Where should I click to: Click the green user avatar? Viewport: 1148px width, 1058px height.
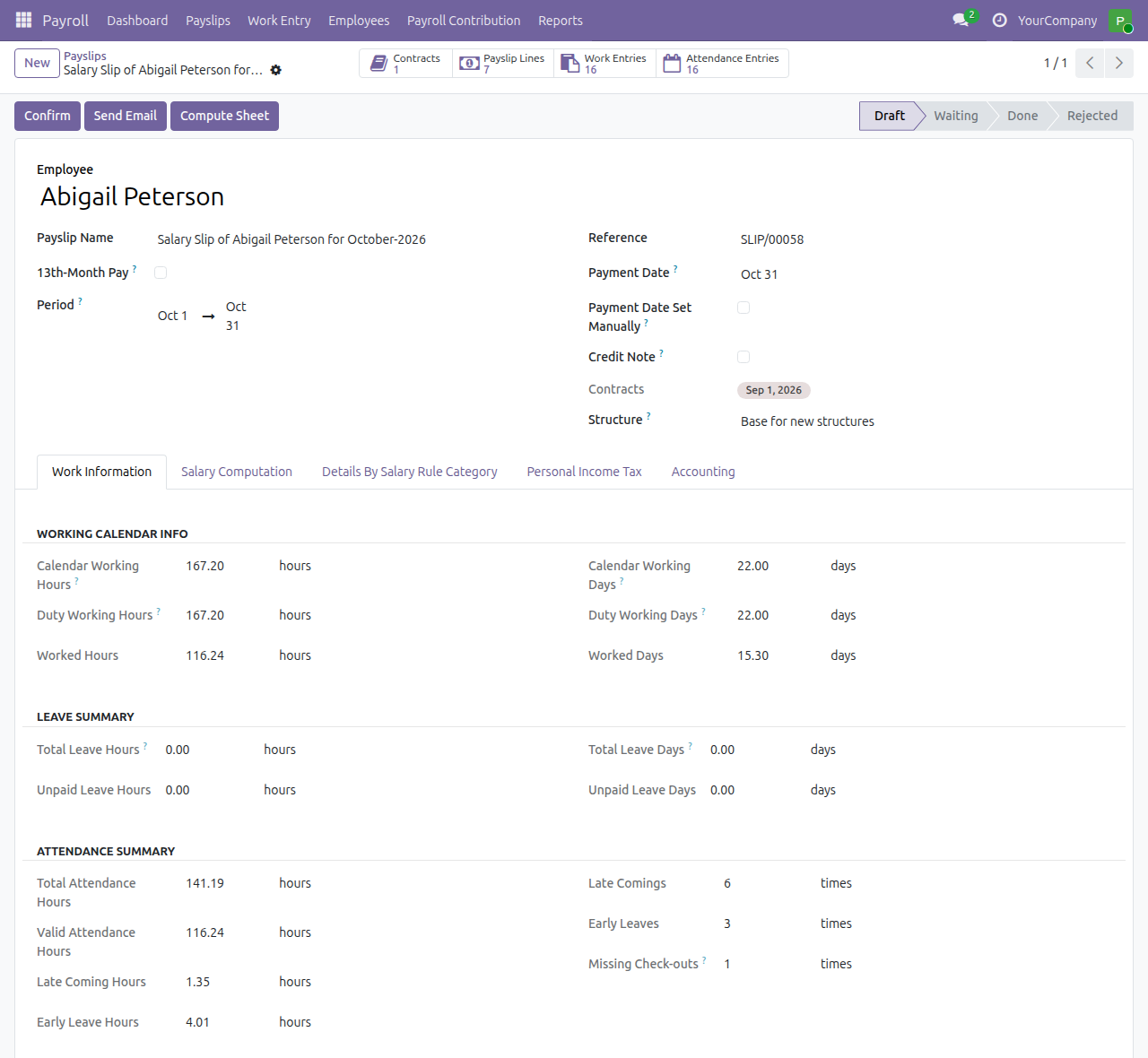(x=1119, y=20)
